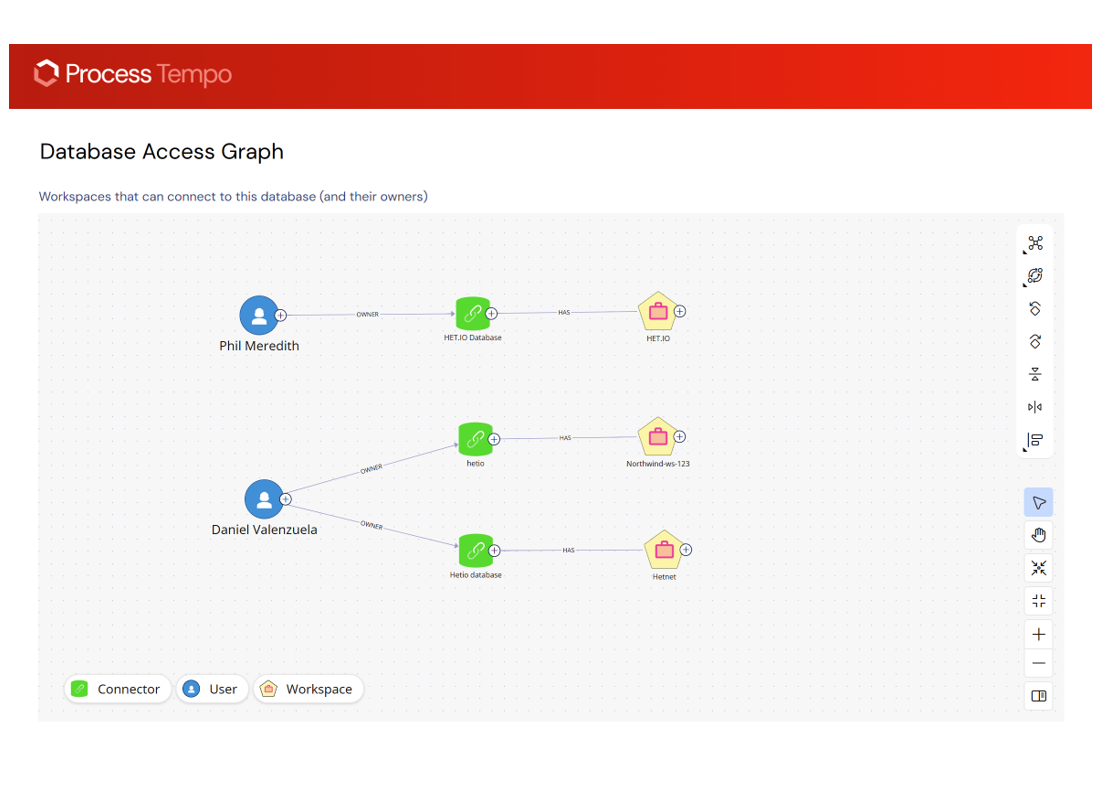Click the Database Access Graph heading
1101x793 pixels.
161,152
